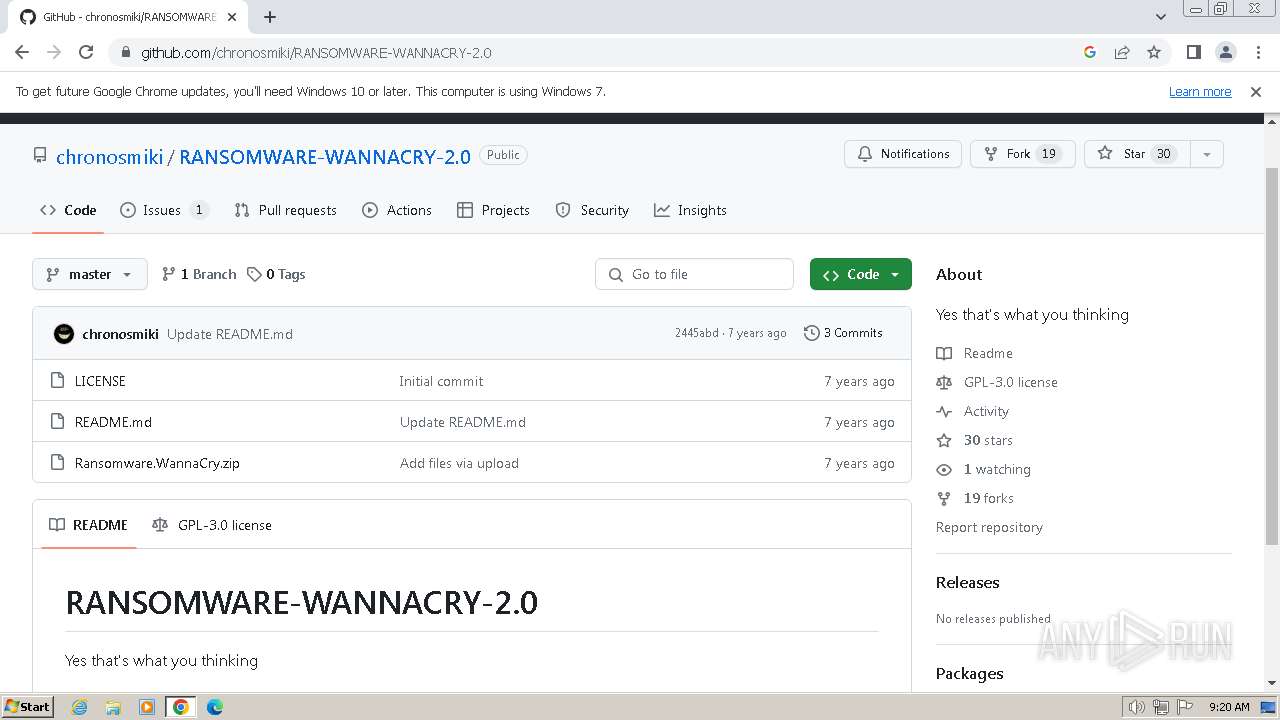Viewport: 1280px width, 720px height.
Task: Focus the Go to file field
Action: pos(694,274)
